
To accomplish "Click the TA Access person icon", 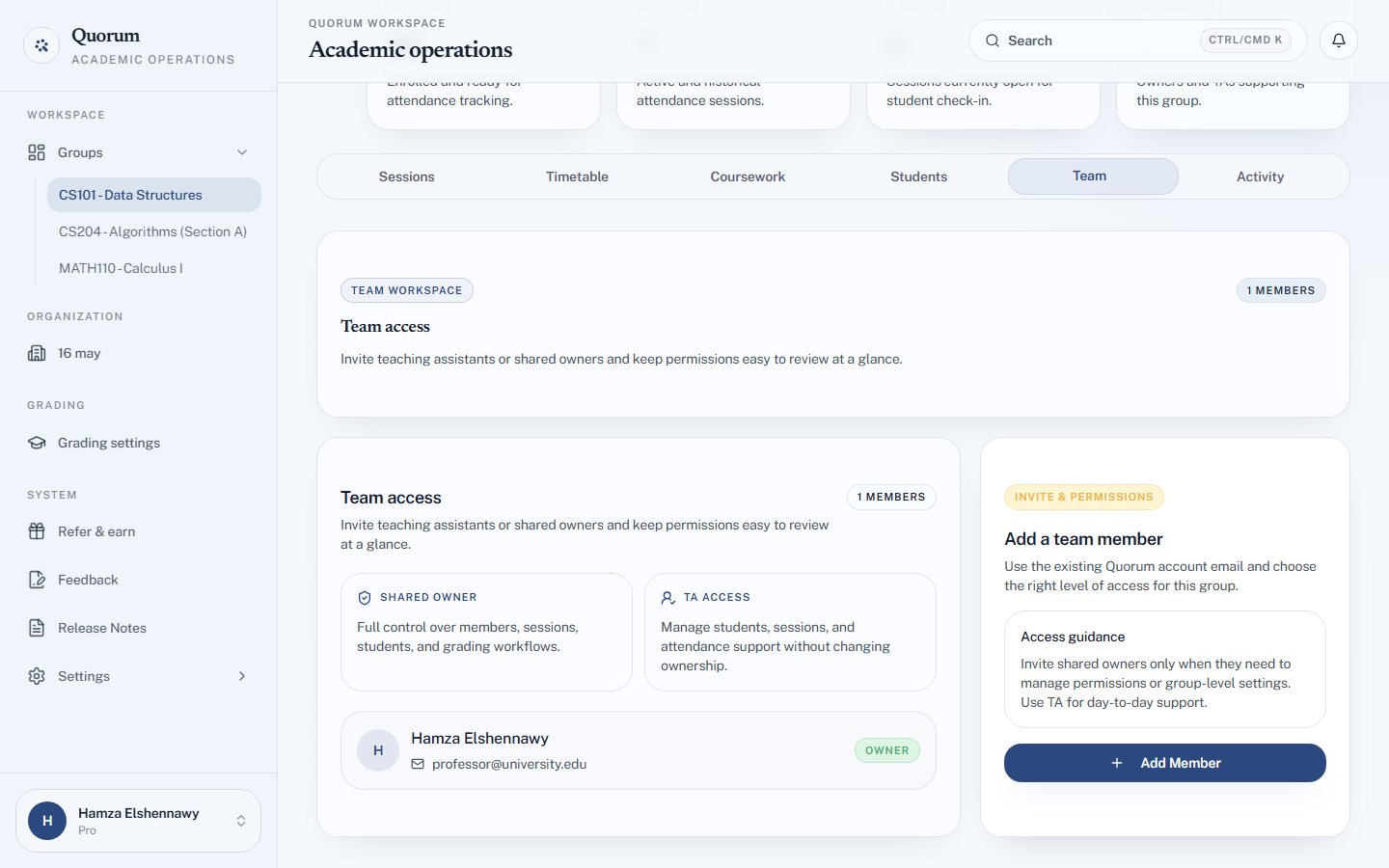I will [668, 598].
